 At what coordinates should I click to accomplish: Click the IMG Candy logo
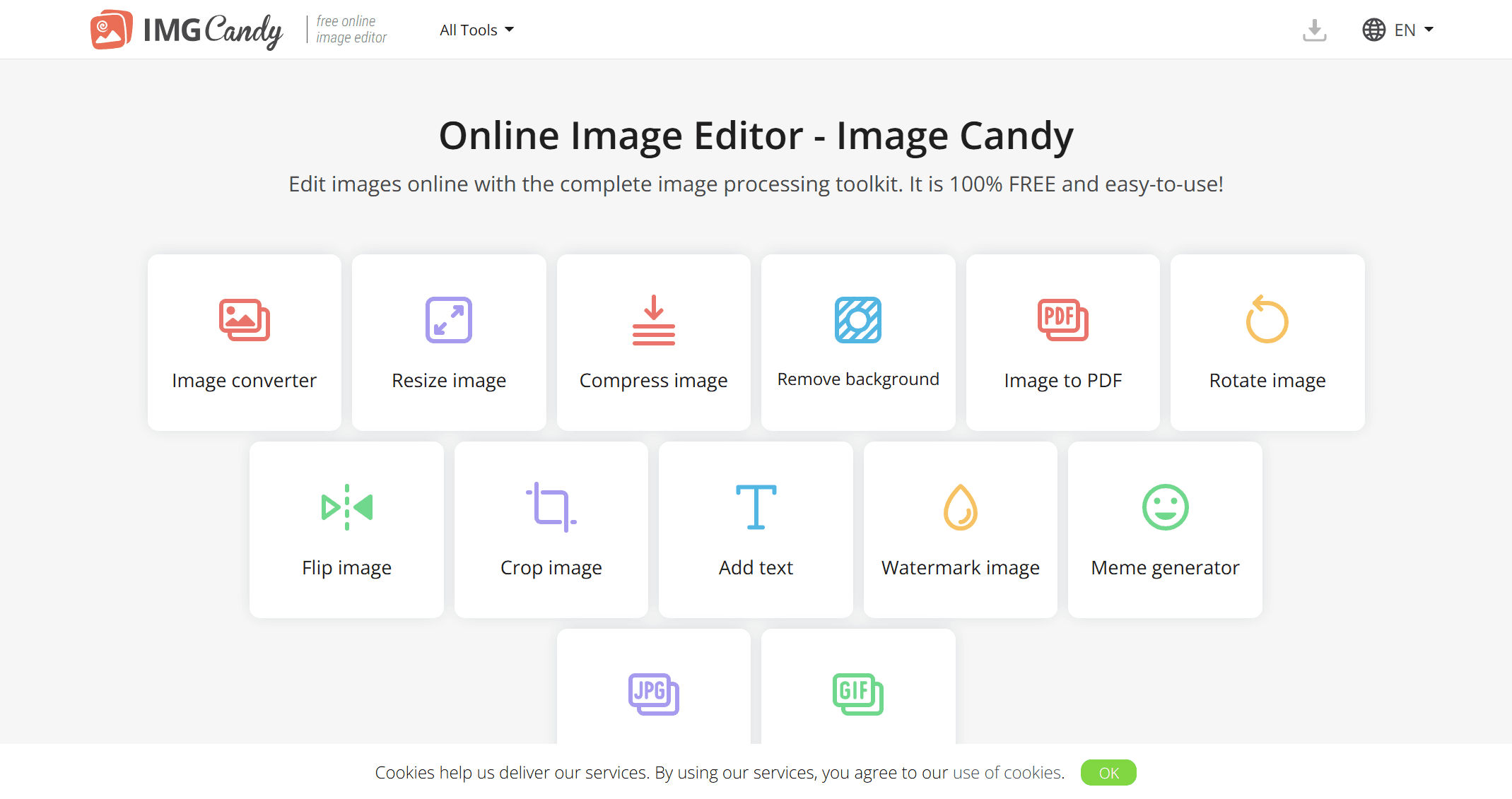[187, 30]
